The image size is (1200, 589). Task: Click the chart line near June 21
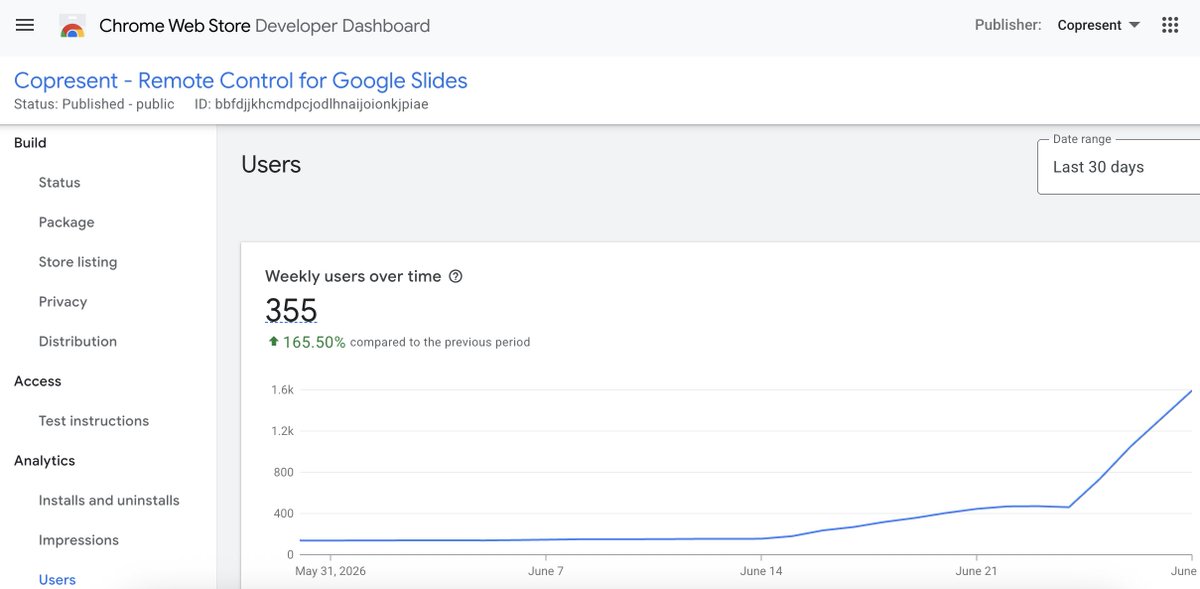coord(976,509)
